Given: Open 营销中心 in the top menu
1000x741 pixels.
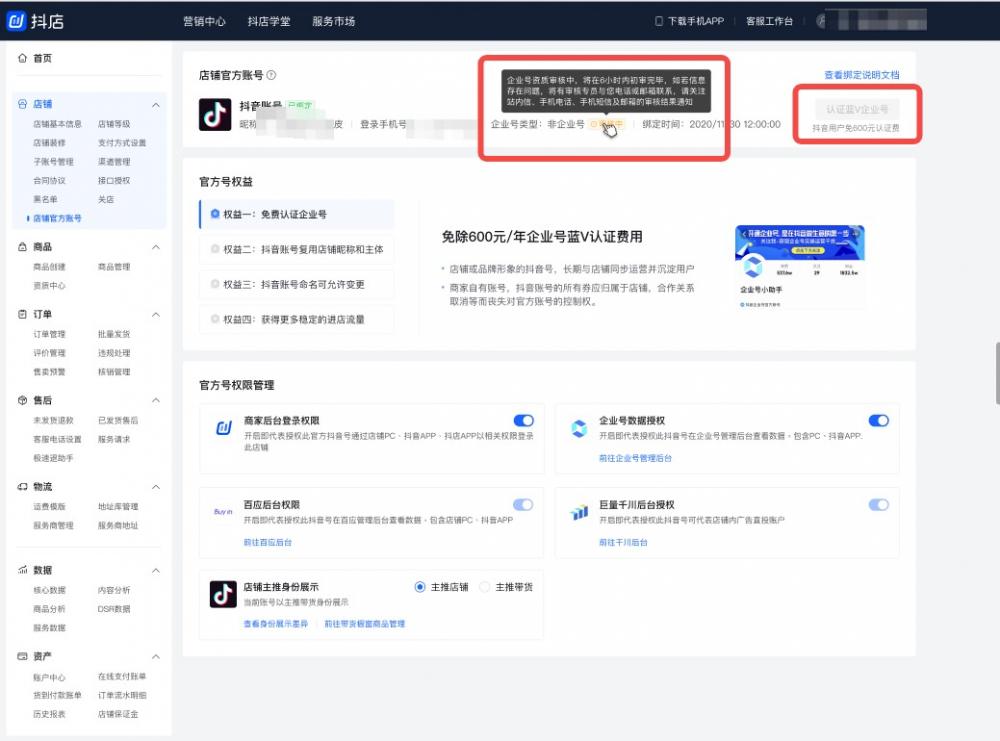Looking at the screenshot, I should coord(203,20).
